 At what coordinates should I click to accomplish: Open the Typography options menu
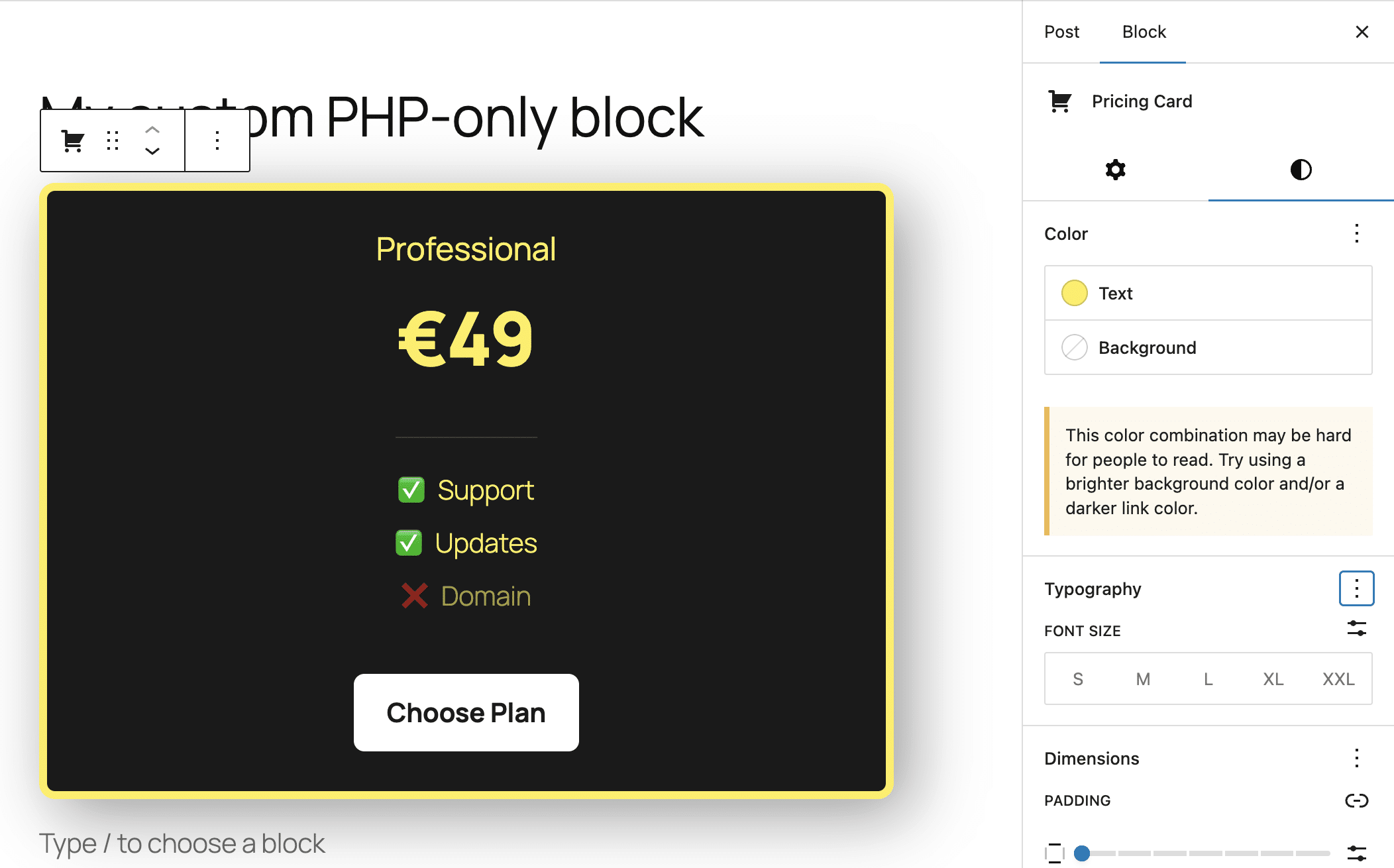pos(1356,588)
